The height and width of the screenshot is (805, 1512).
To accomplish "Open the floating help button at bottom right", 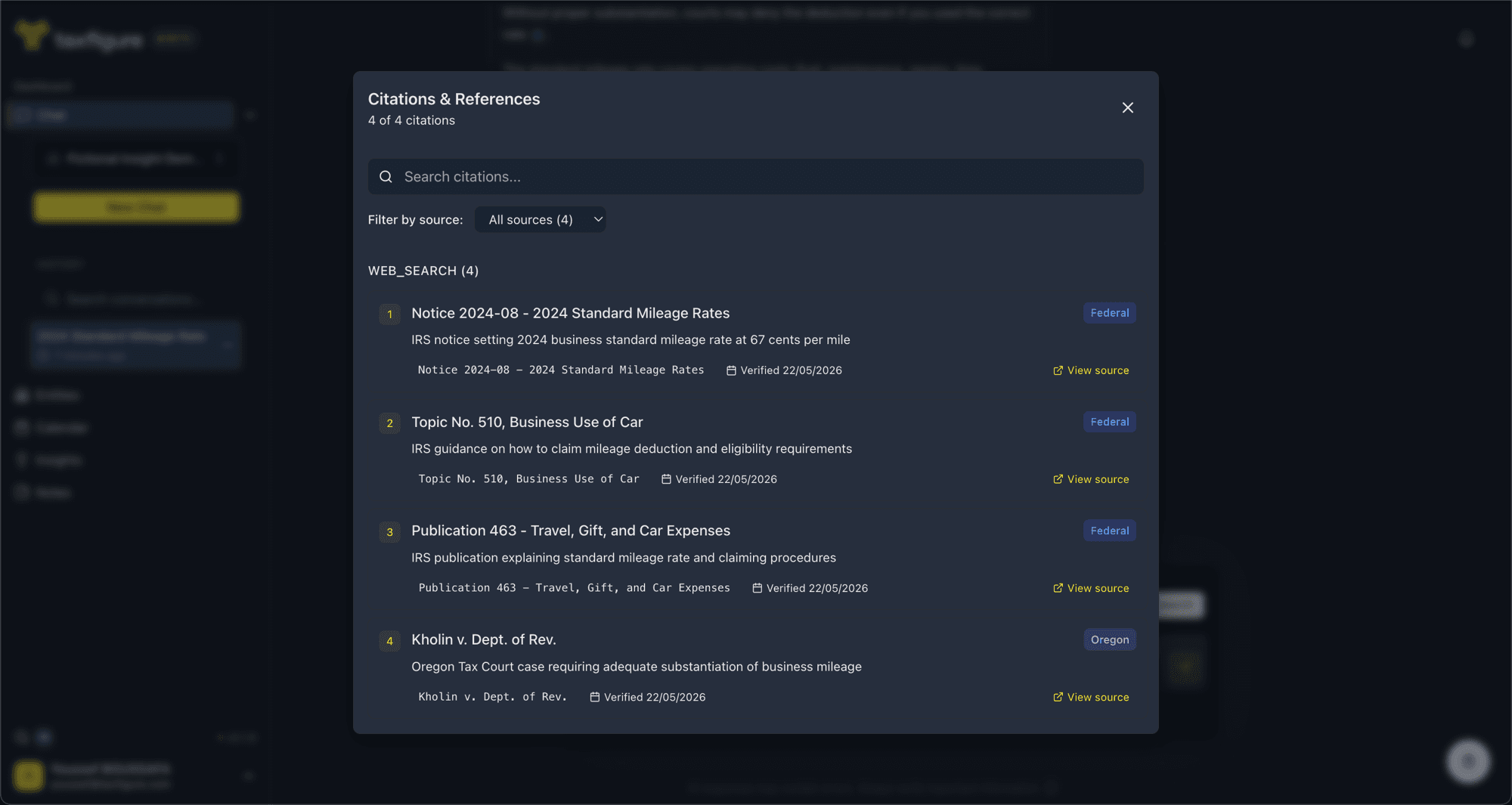I will (1468, 761).
